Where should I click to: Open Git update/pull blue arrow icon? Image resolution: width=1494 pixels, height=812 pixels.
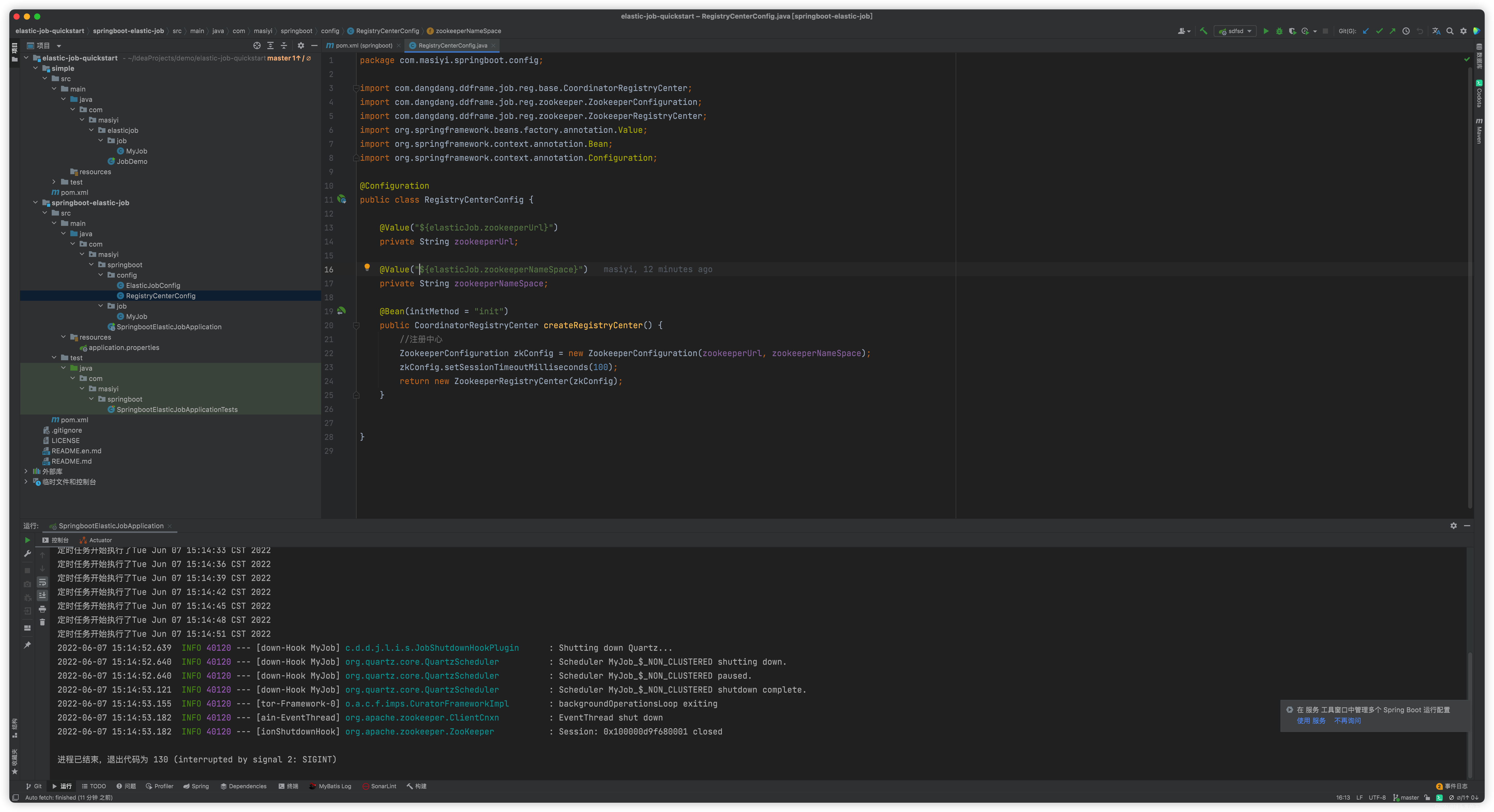[1366, 31]
